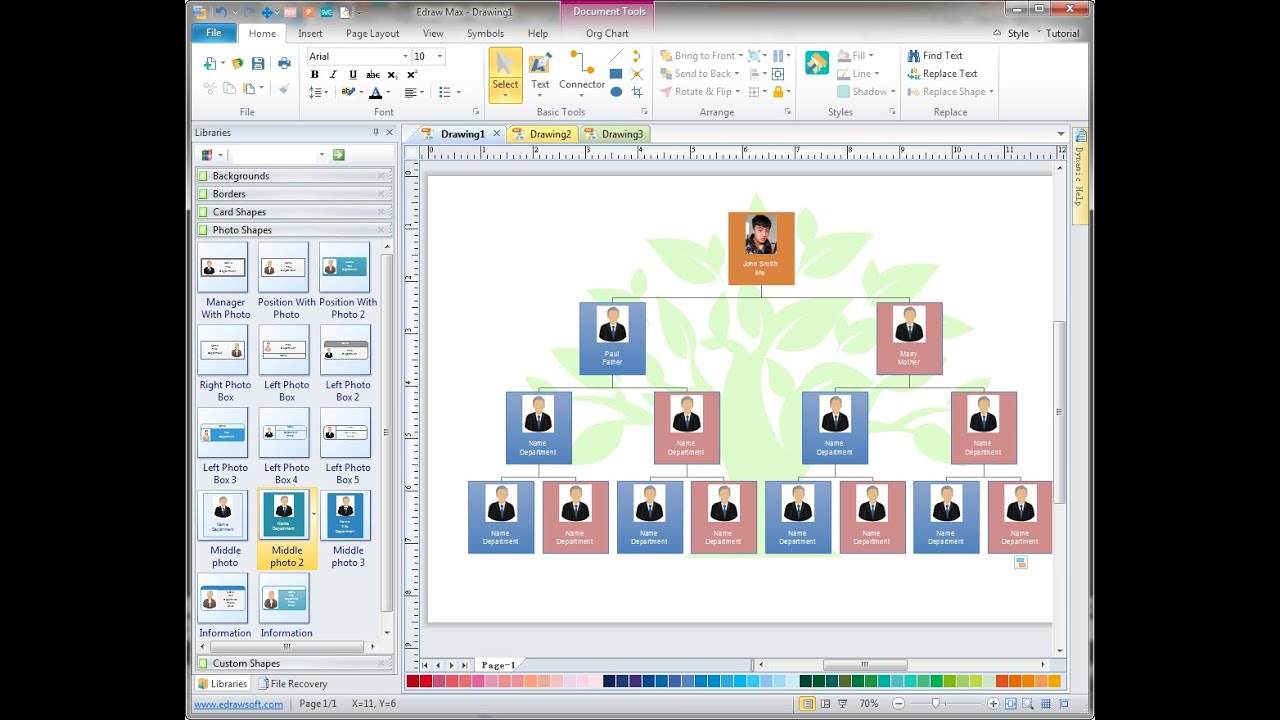Click the fit page zoom icon
The height and width of the screenshot is (720, 1280).
1010,704
